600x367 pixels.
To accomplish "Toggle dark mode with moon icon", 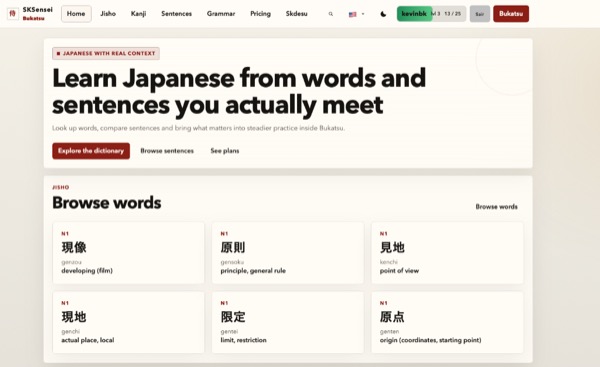I will (x=383, y=14).
